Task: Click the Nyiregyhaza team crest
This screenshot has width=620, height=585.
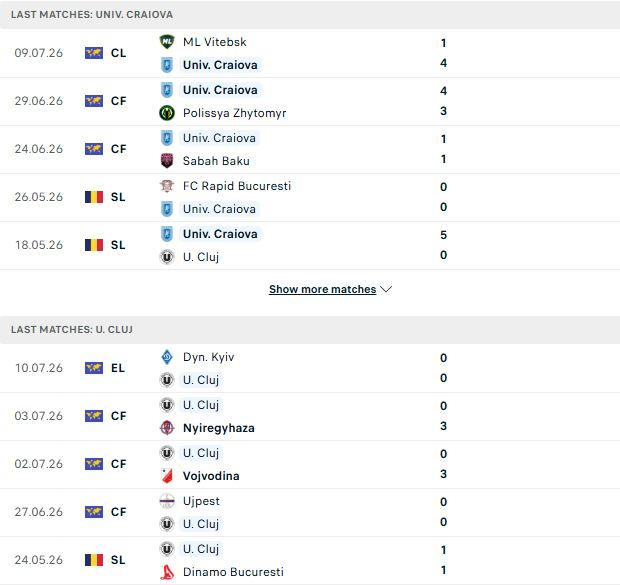Action: (167, 428)
